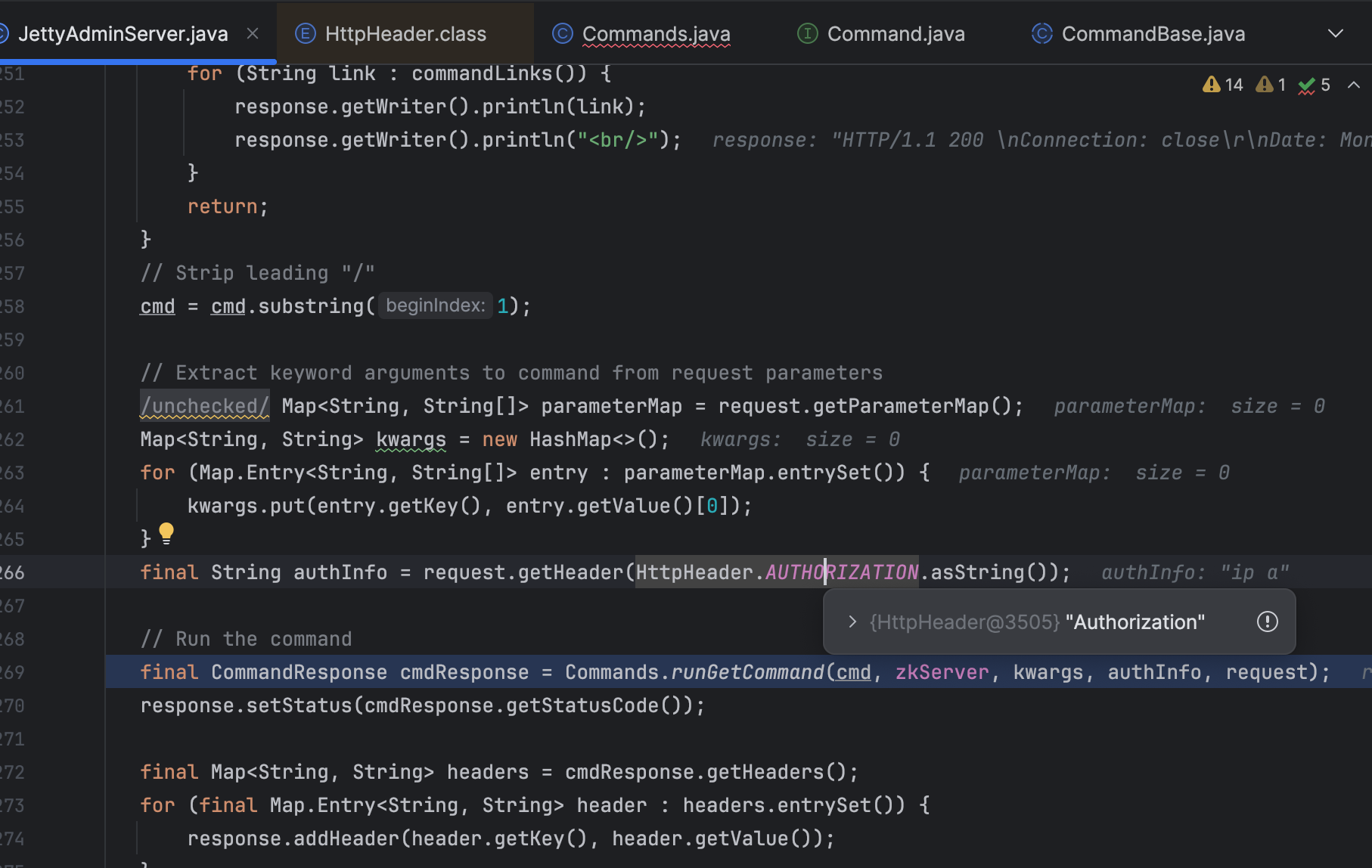Image resolution: width=1372 pixels, height=868 pixels.
Task: Open the CommandBase.java tab
Action: coord(1153,34)
